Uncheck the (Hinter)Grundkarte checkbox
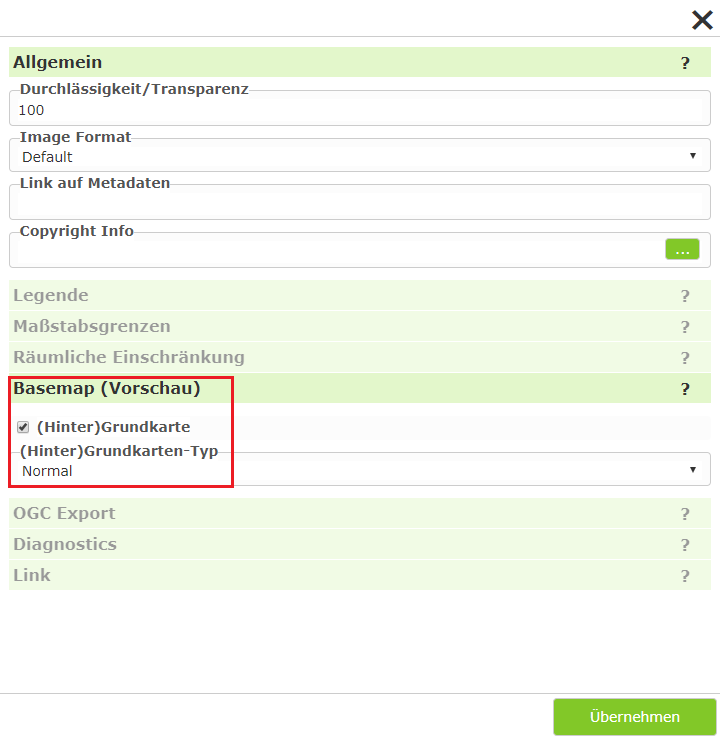The height and width of the screenshot is (743, 720). click(x=23, y=427)
